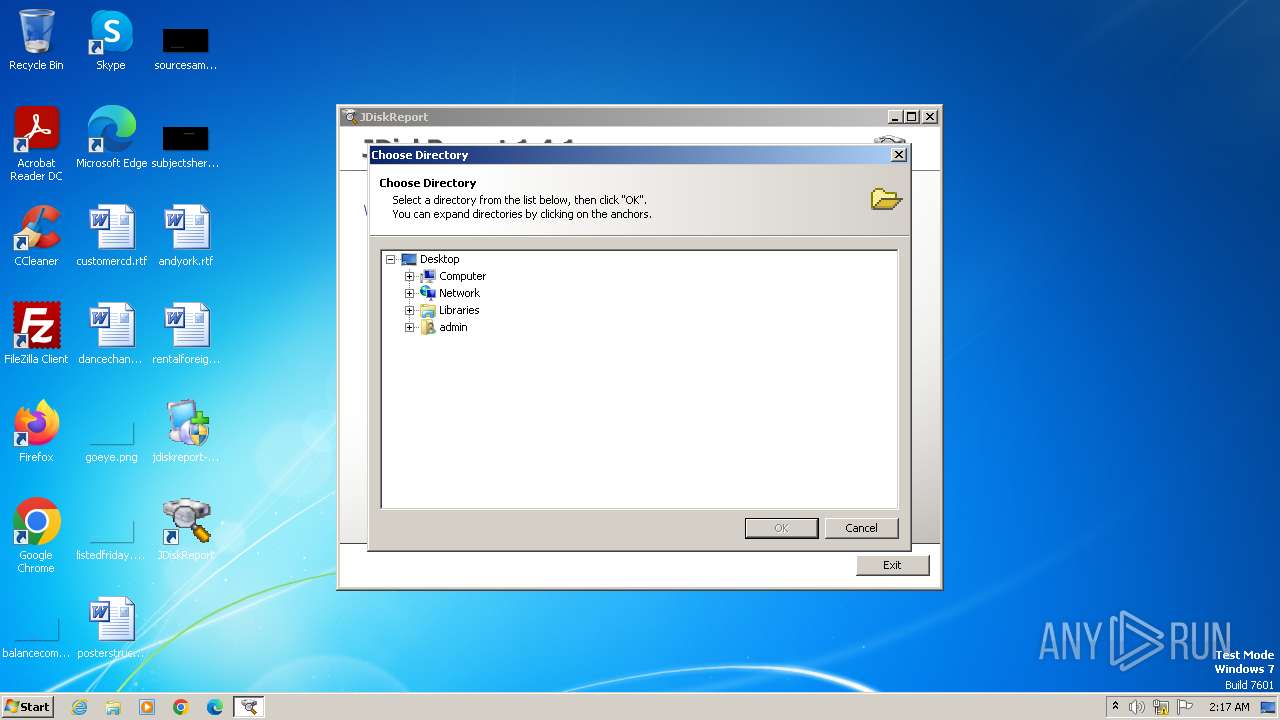Viewport: 1280px width, 720px height.
Task: Open the Start menu
Action: [x=27, y=707]
